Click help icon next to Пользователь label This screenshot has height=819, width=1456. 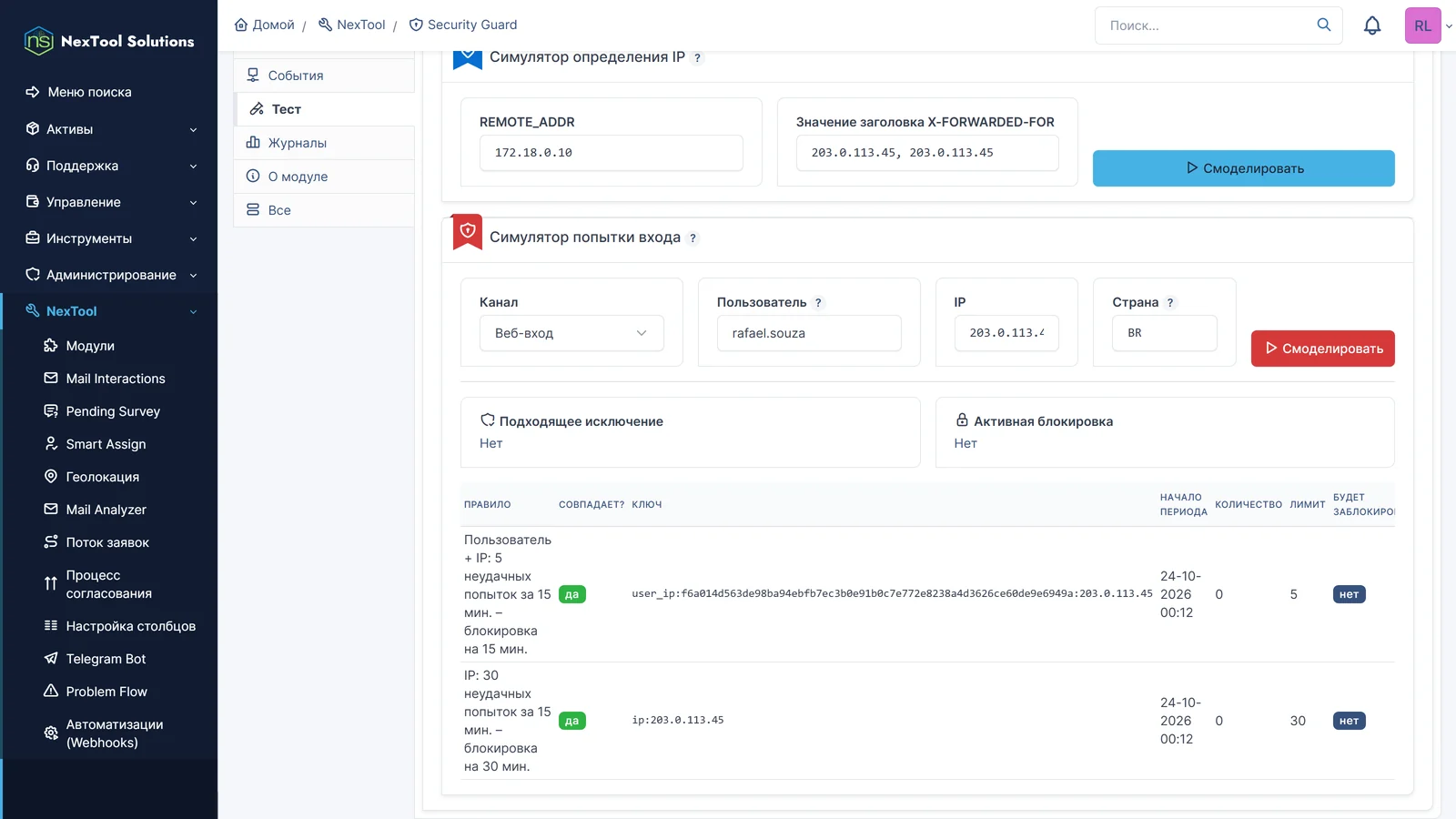point(818,303)
